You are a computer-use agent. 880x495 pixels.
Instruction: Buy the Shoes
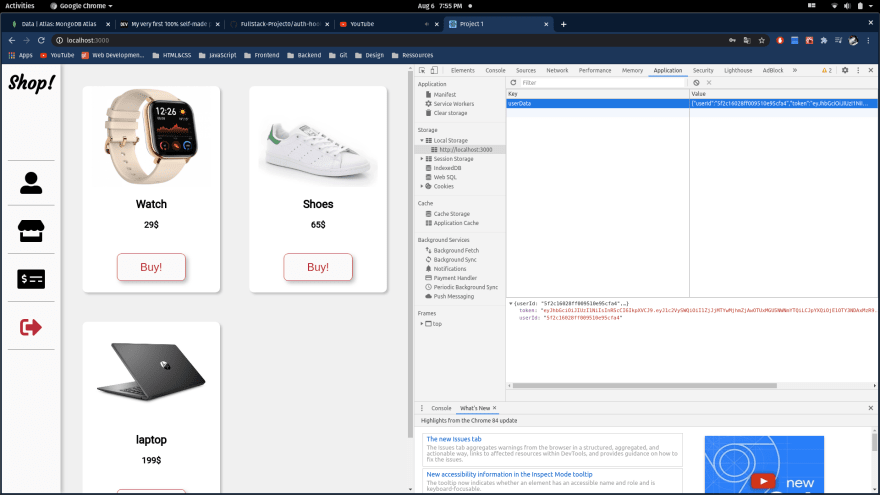tap(318, 267)
